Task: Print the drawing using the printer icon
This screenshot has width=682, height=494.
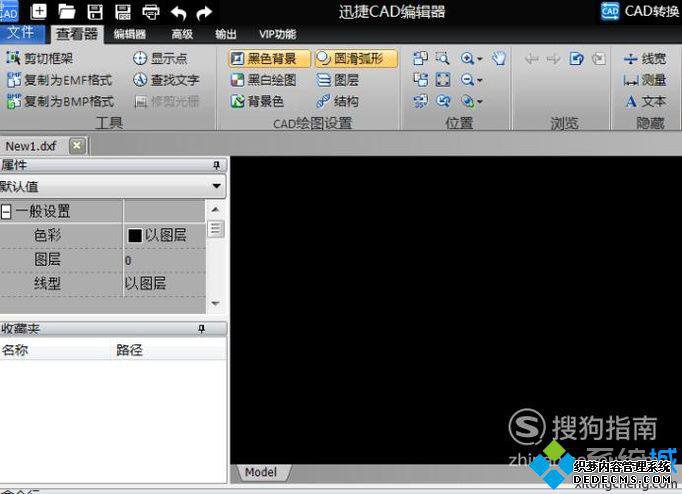Action: (x=150, y=12)
